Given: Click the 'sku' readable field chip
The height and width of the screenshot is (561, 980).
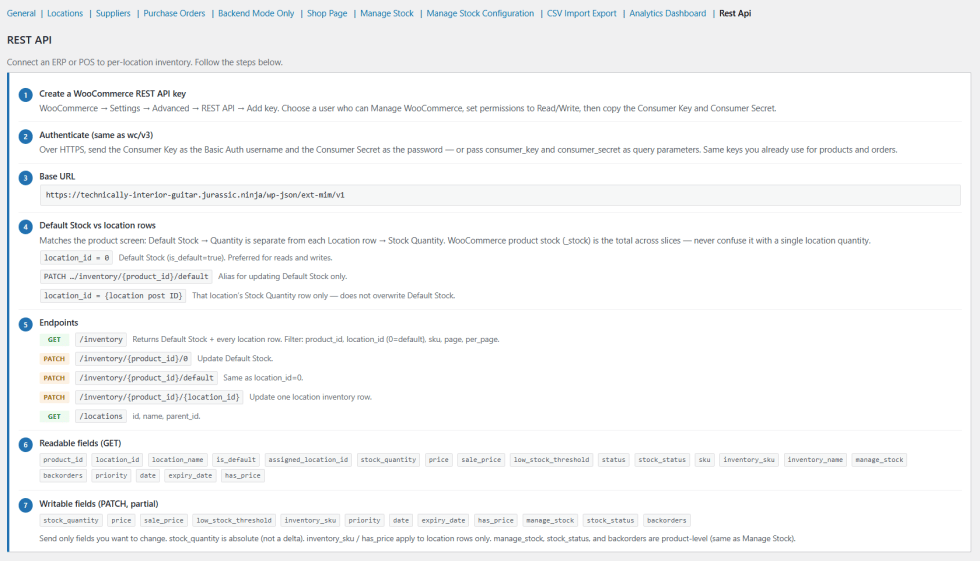Looking at the screenshot, I should pos(704,460).
